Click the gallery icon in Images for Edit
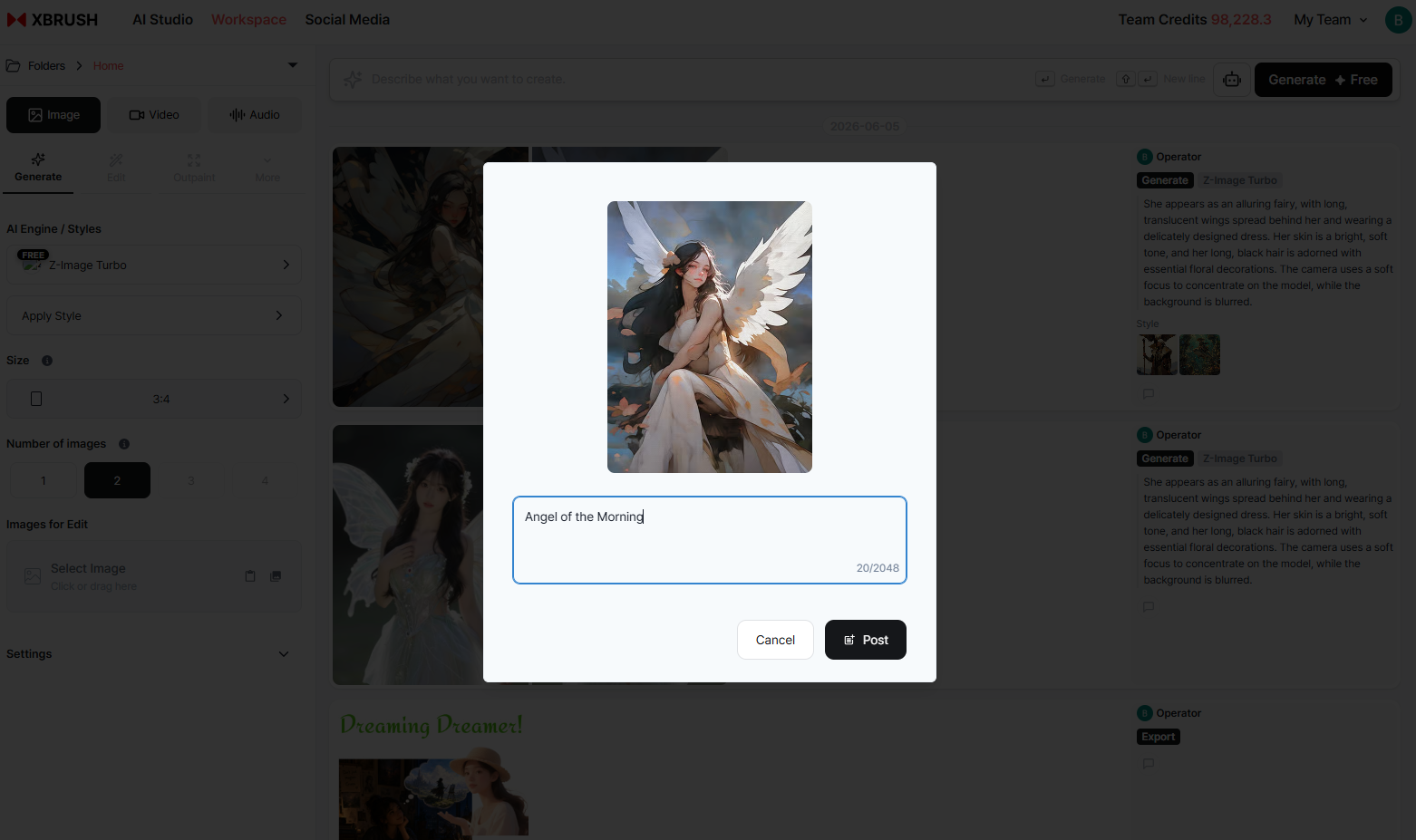This screenshot has height=840, width=1416. coord(276,576)
